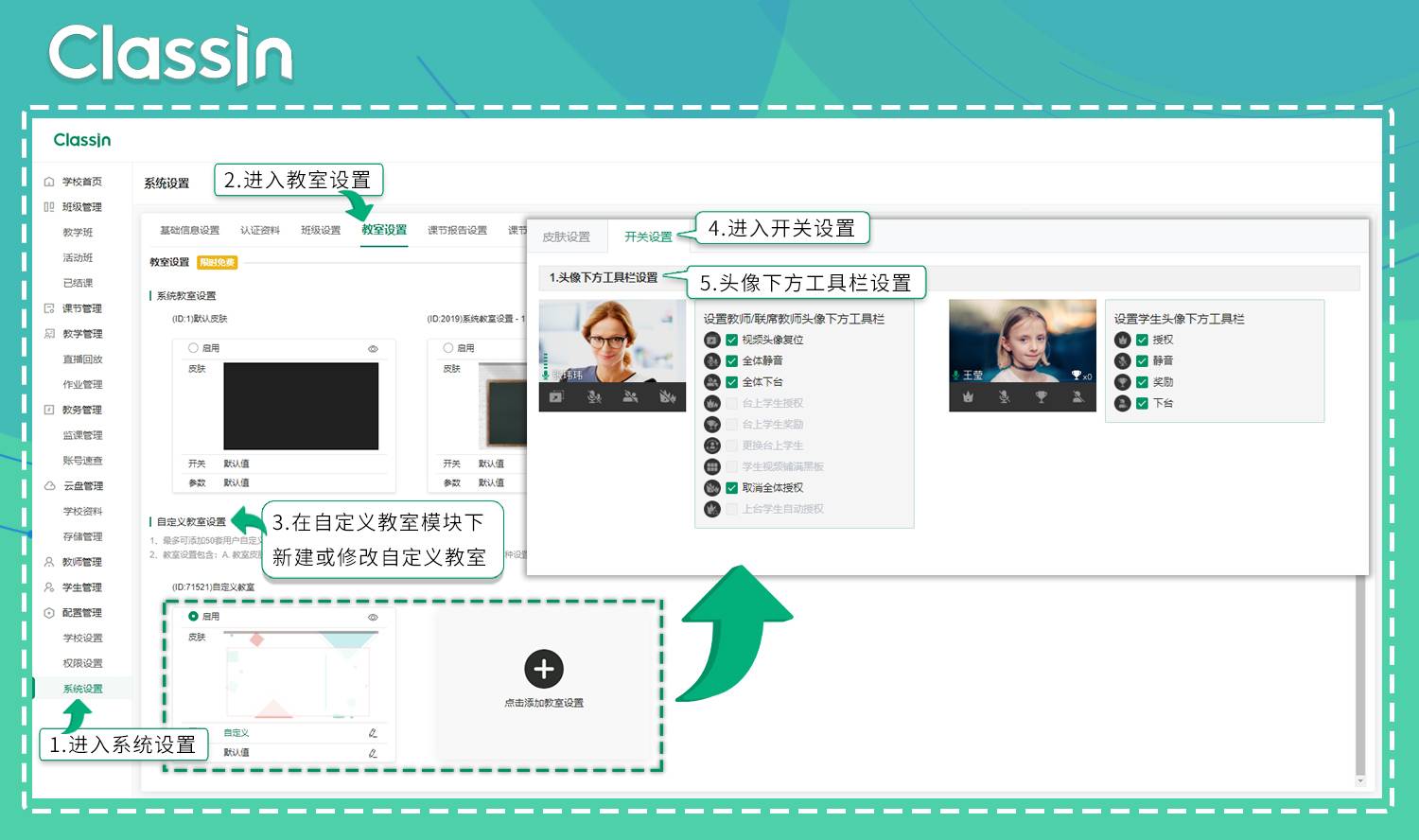
Task: Select 启用 radio for (ID:1)默认皮肤
Action: [193, 348]
